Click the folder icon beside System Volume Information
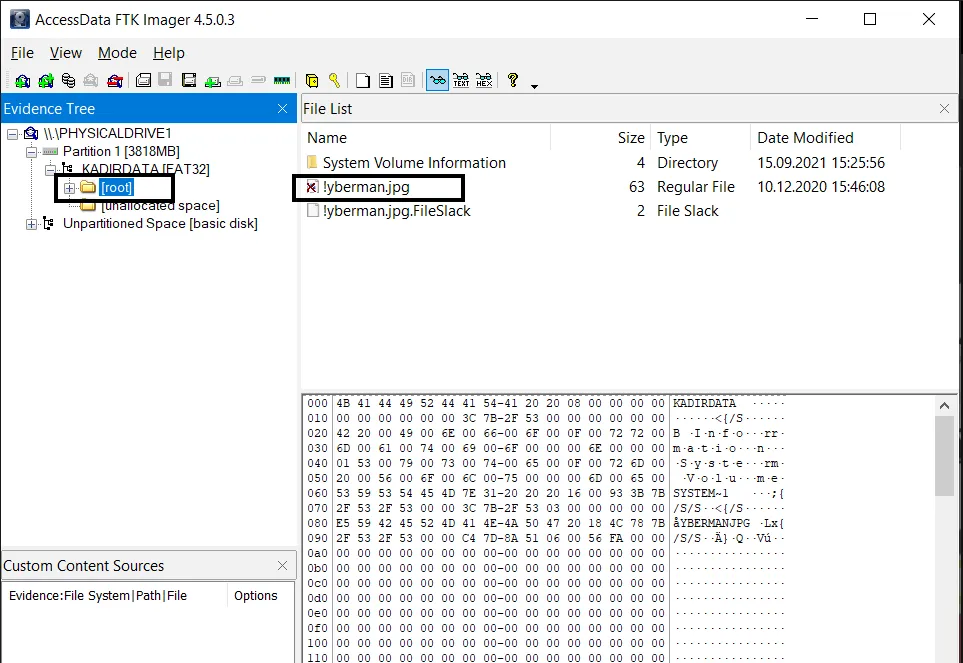Image resolution: width=963 pixels, height=663 pixels. tap(313, 163)
